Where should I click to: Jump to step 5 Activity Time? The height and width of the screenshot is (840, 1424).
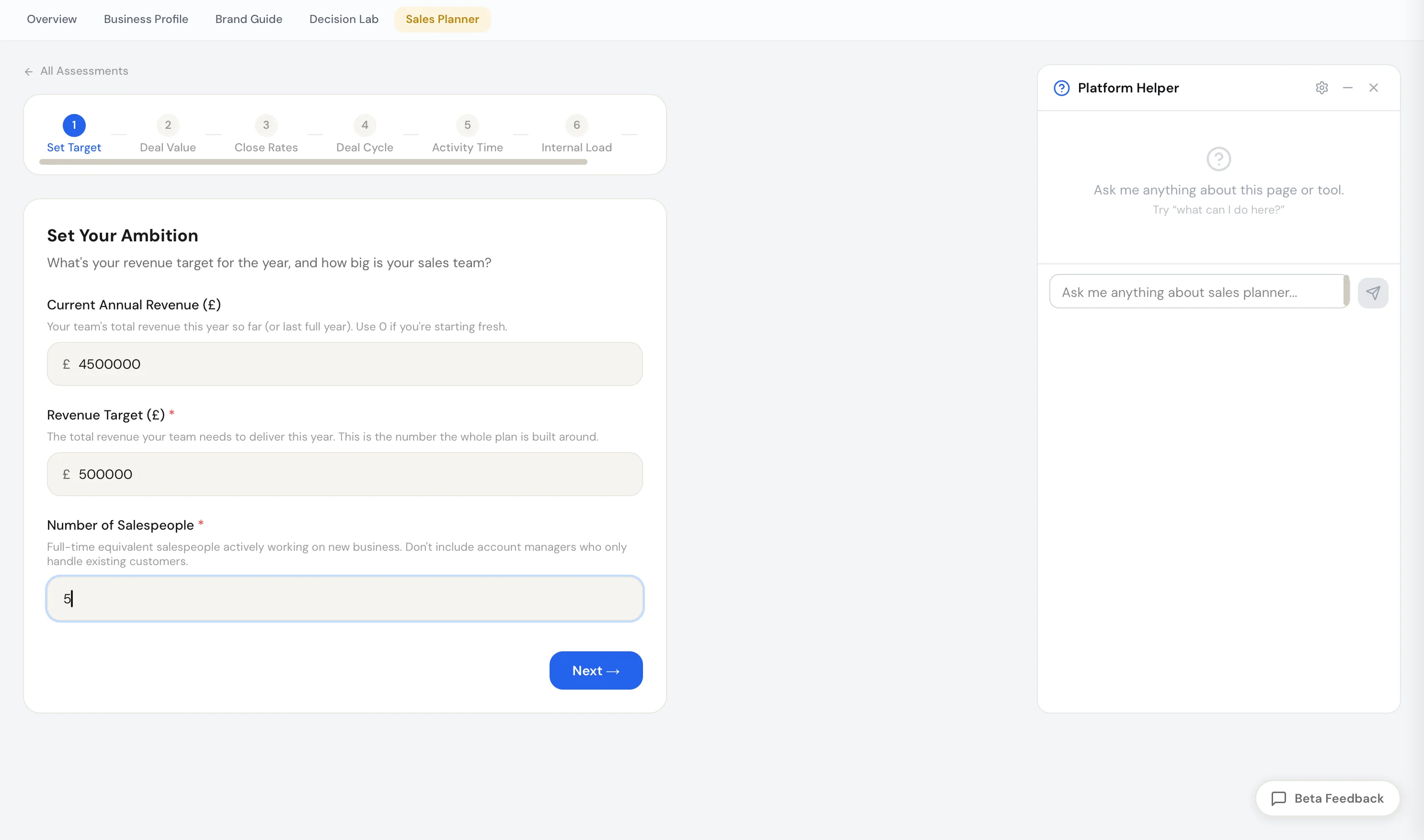(467, 125)
